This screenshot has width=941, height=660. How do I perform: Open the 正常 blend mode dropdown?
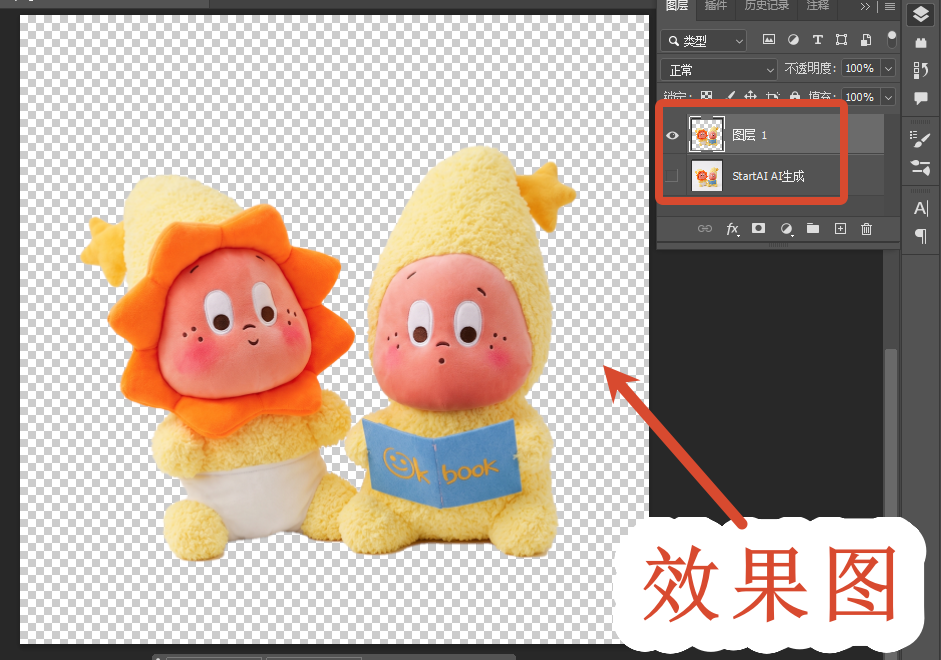pos(719,70)
